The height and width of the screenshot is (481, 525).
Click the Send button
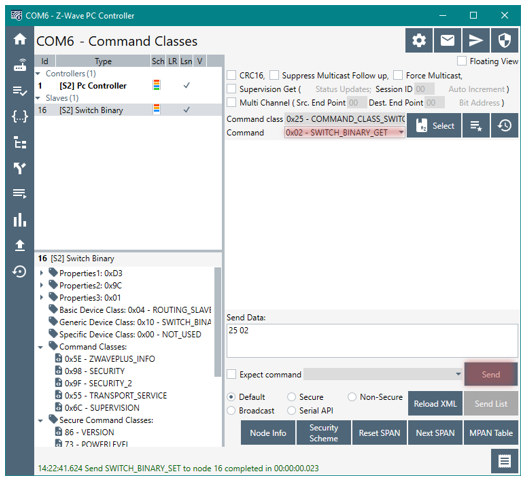(x=491, y=374)
